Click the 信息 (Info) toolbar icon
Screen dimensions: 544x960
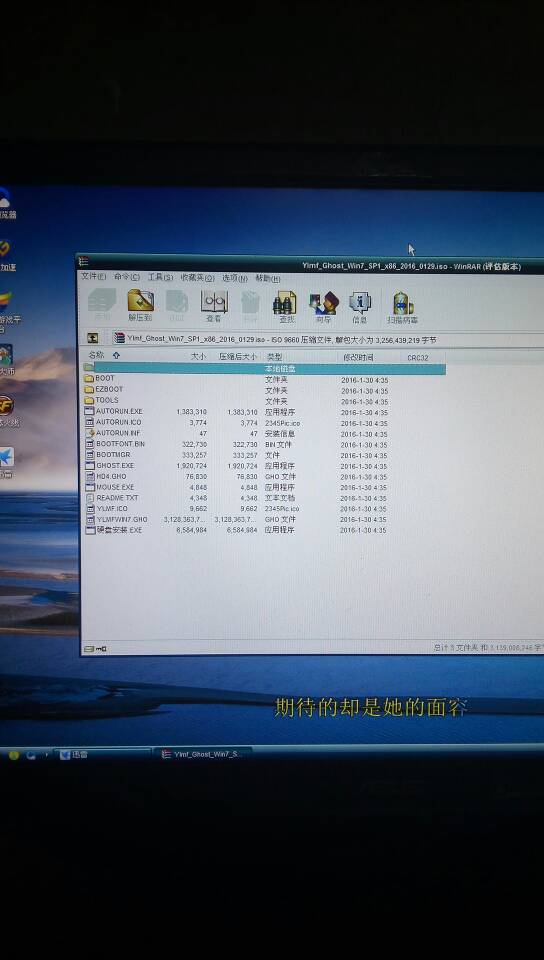360,307
